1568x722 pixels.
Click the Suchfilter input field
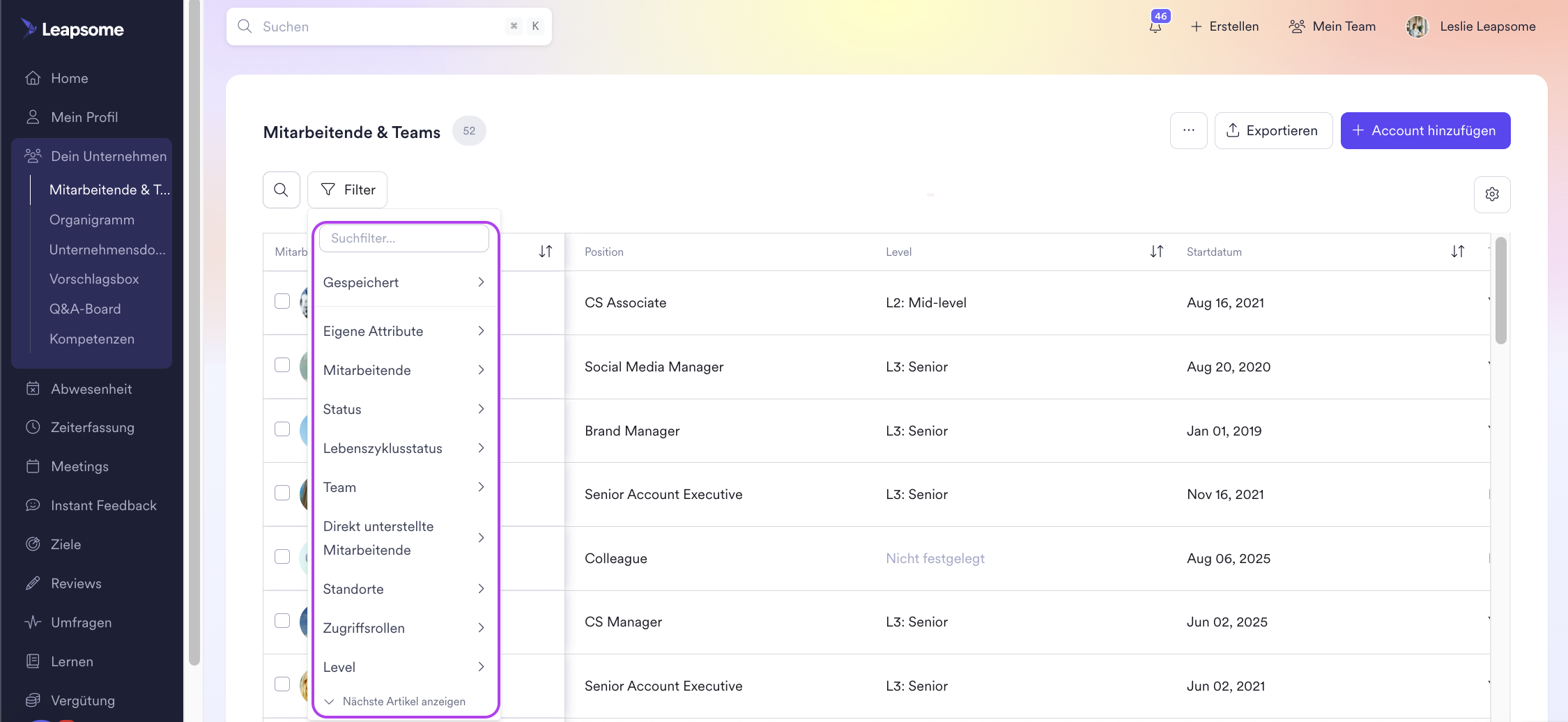pos(403,238)
